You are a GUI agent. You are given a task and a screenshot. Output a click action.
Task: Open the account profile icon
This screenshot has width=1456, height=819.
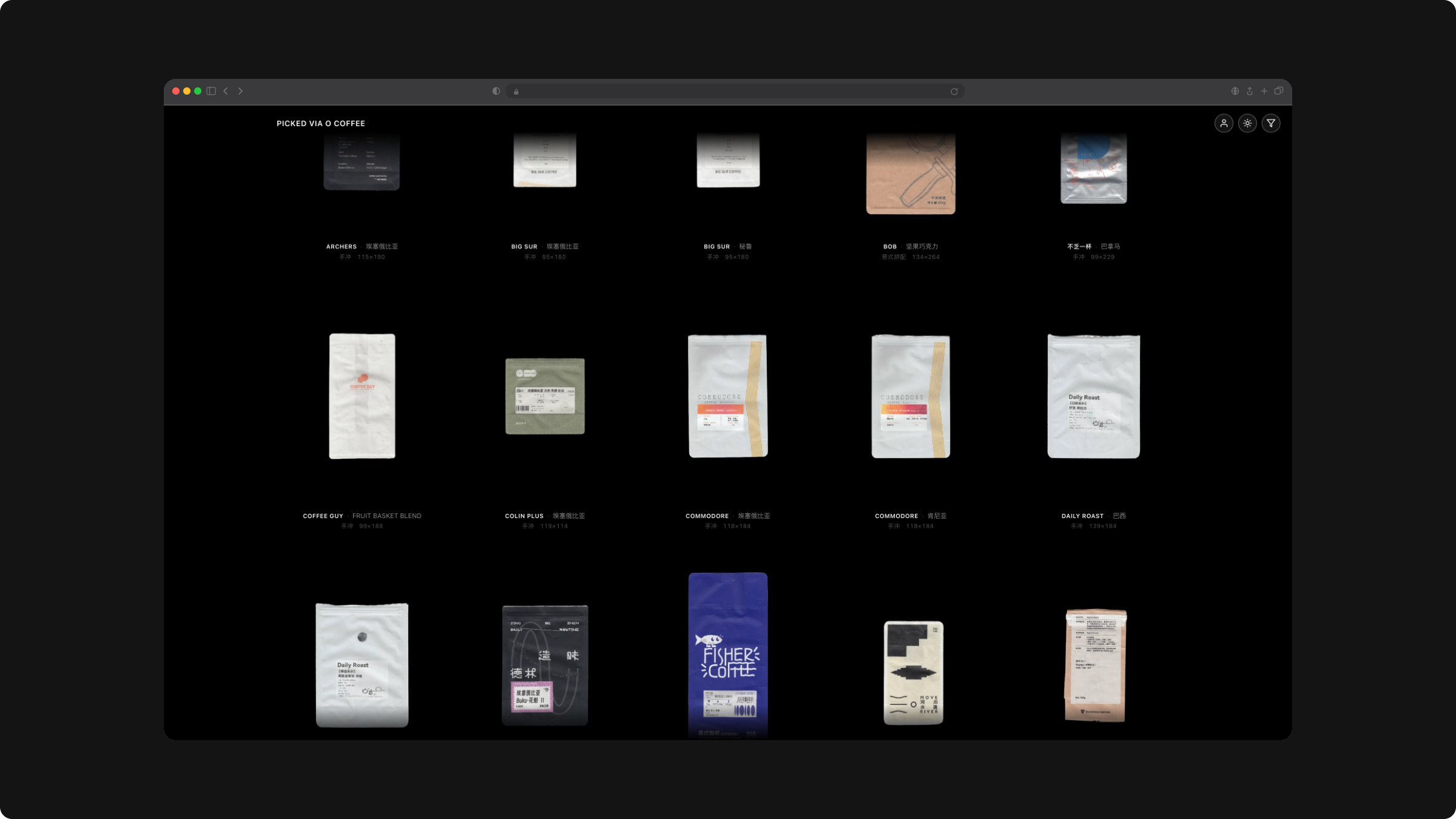pyautogui.click(x=1224, y=123)
